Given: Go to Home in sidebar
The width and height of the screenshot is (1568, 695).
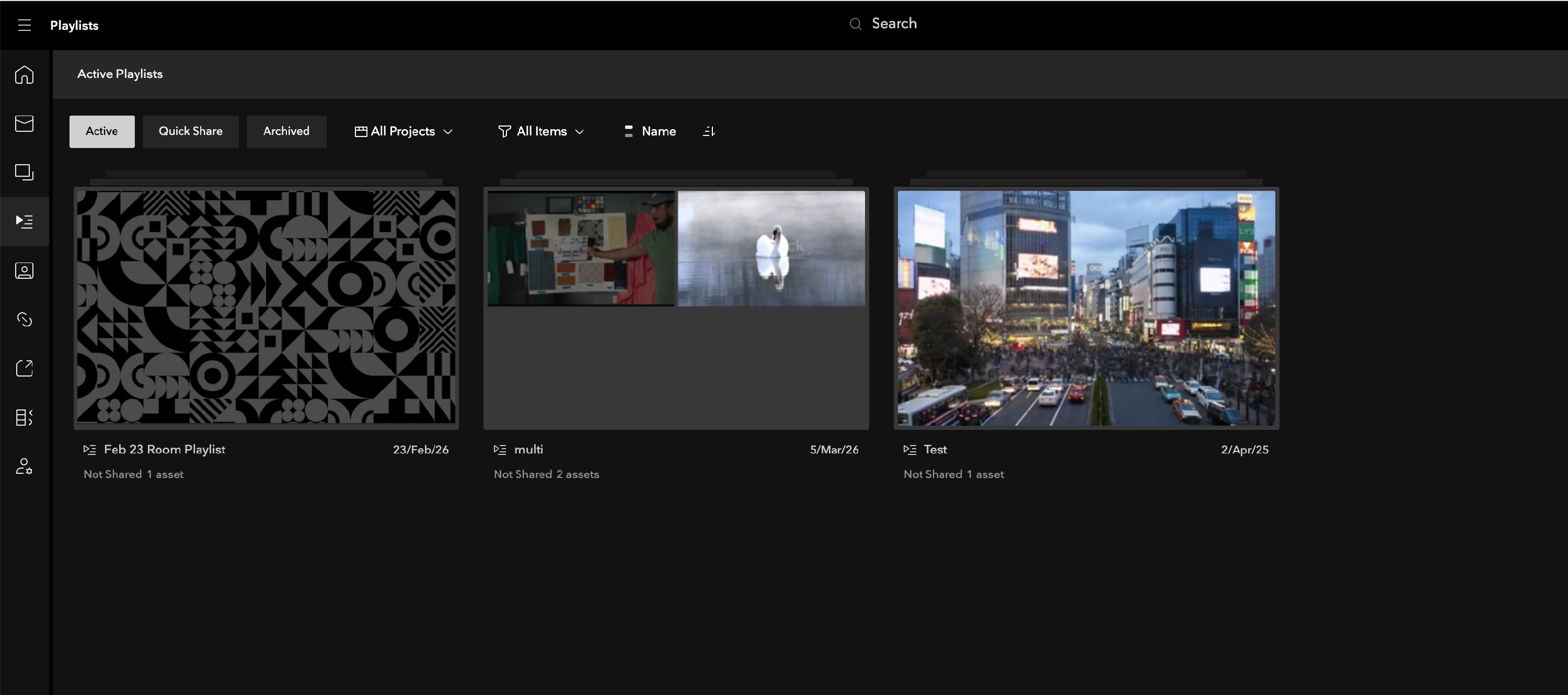Looking at the screenshot, I should click(x=25, y=75).
